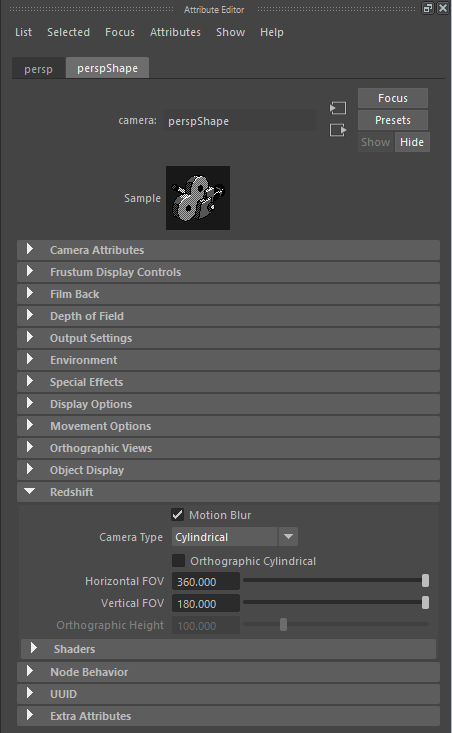The width and height of the screenshot is (452, 733).
Task: Click the go to output connection icon
Action: (337, 130)
